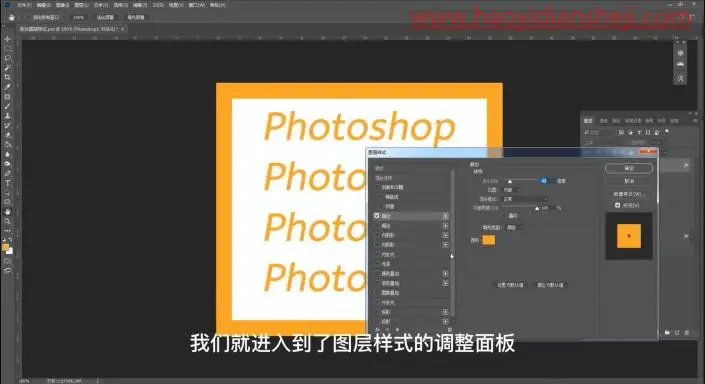Select the Quick Selection tool
The height and width of the screenshot is (384, 705).
(x=7, y=67)
